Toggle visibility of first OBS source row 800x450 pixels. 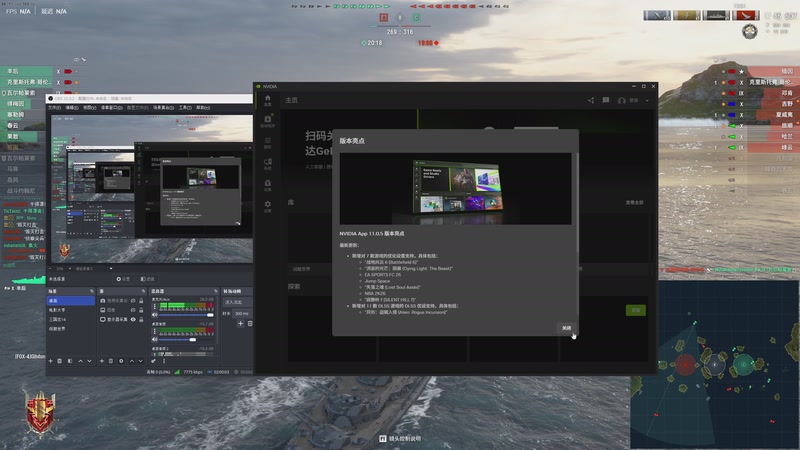point(133,301)
